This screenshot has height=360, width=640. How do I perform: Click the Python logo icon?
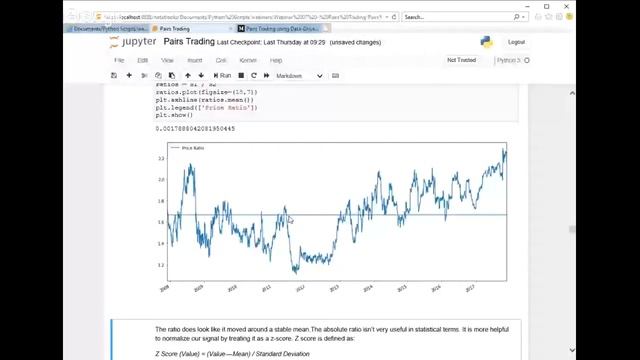click(x=487, y=42)
